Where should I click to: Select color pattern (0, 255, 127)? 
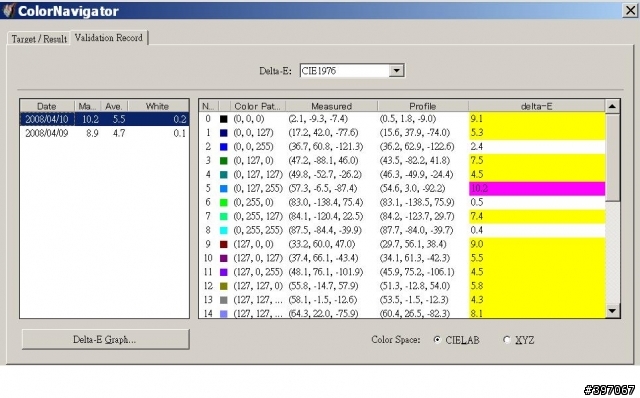tap(258, 216)
